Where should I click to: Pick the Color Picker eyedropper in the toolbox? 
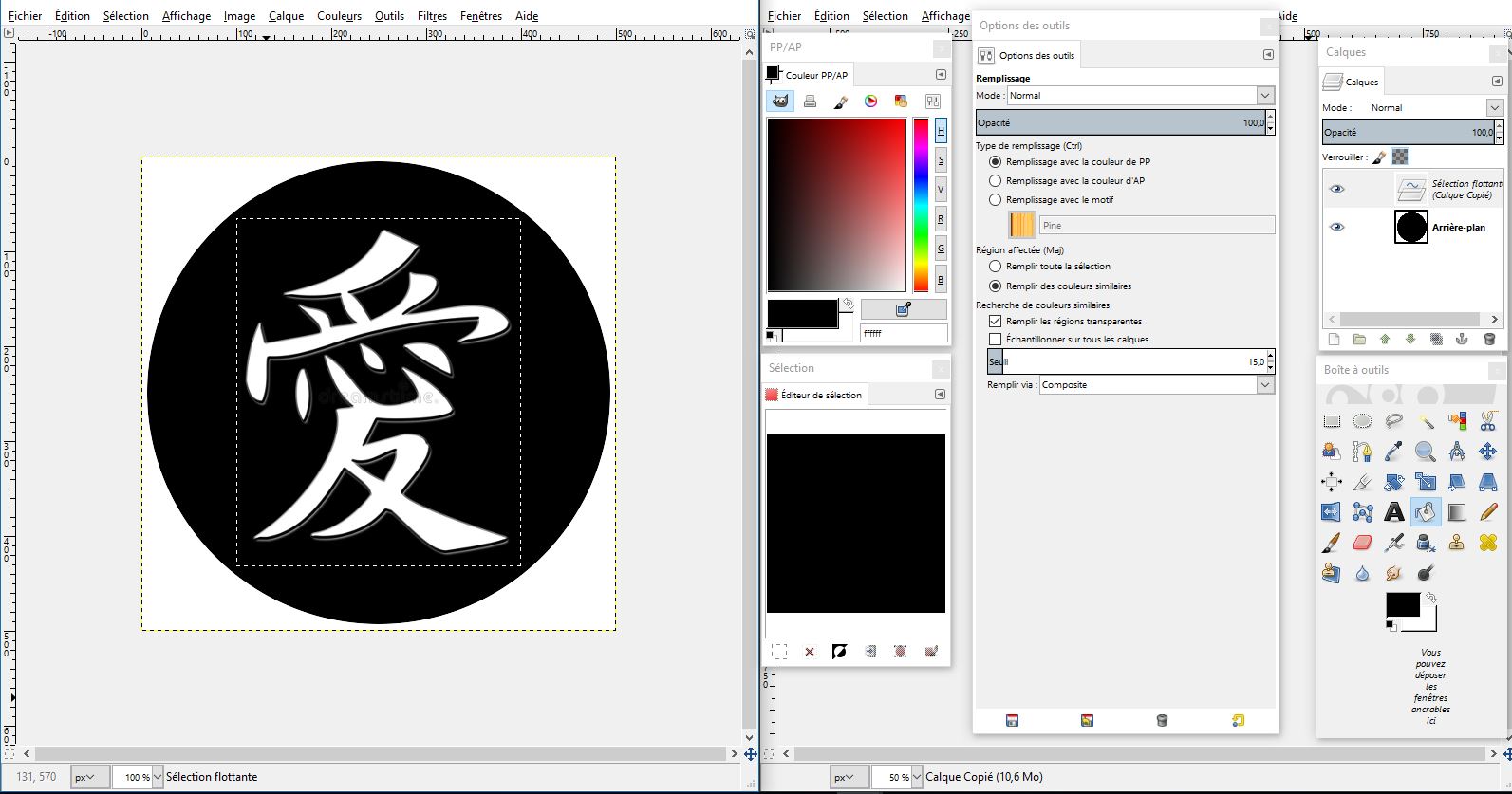[x=1394, y=452]
